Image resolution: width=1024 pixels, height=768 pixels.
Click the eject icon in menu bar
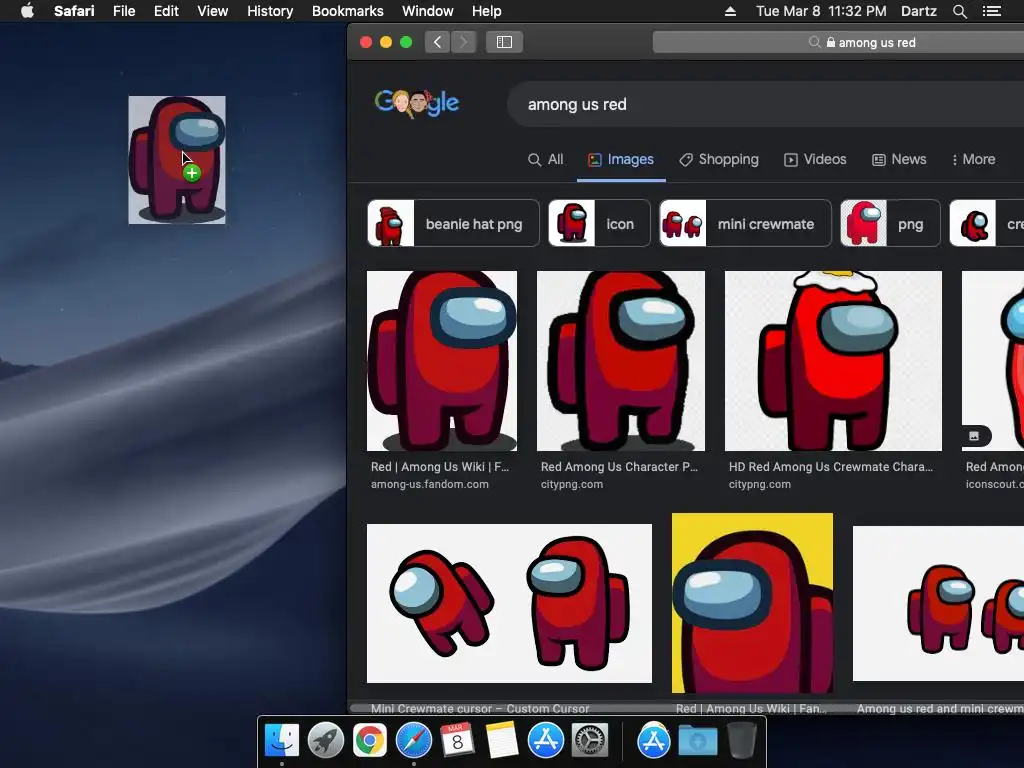tap(730, 11)
